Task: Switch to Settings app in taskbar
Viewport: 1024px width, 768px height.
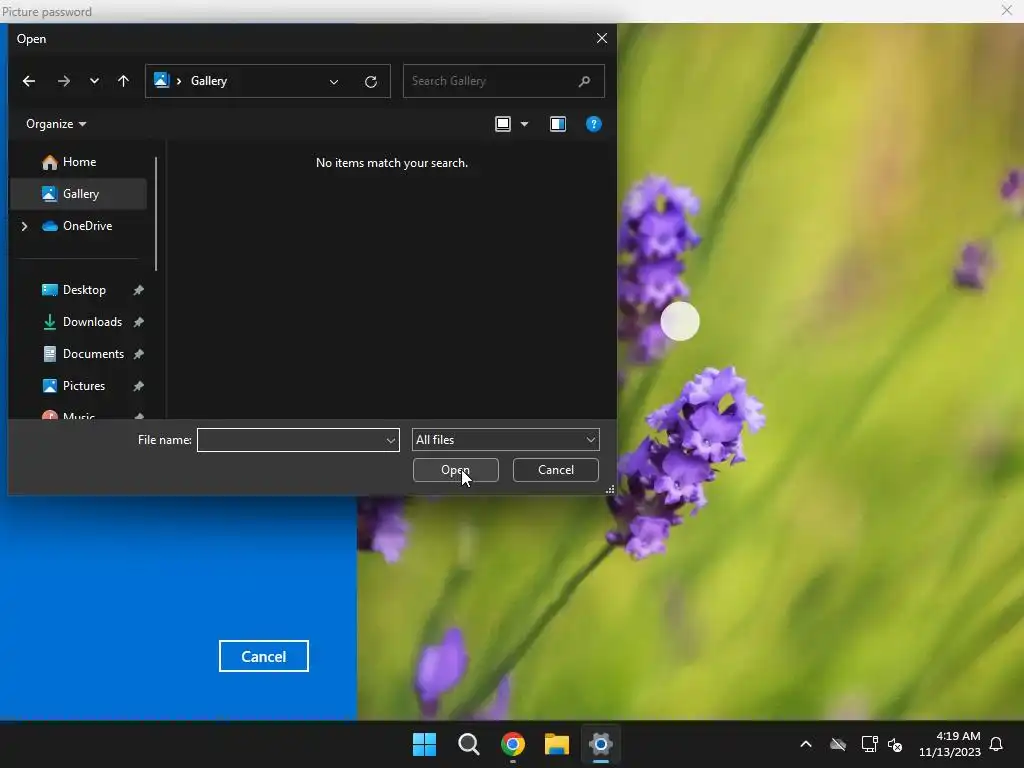Action: [x=601, y=744]
